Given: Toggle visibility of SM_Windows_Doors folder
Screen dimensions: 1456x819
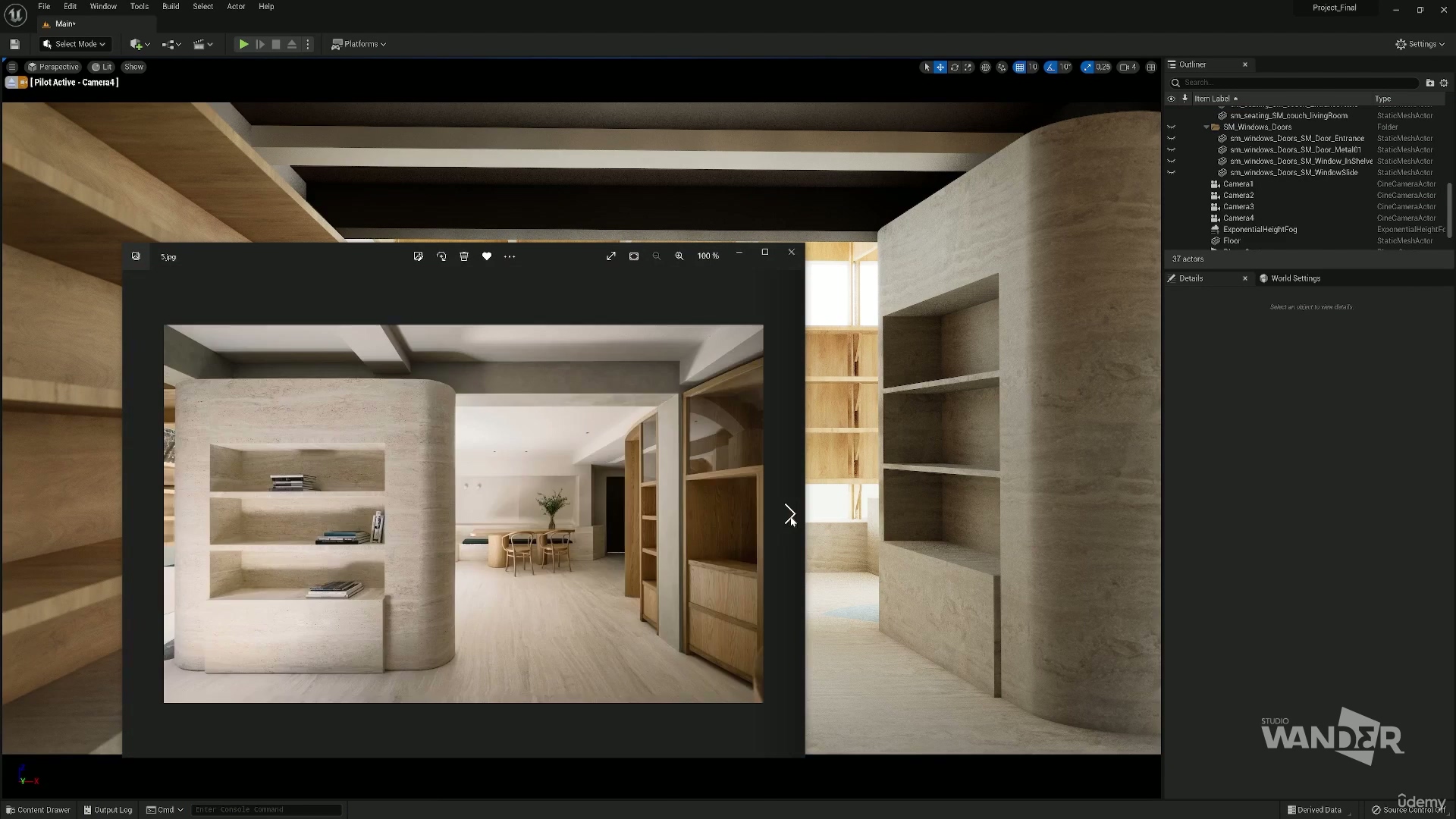Looking at the screenshot, I should click(1171, 127).
